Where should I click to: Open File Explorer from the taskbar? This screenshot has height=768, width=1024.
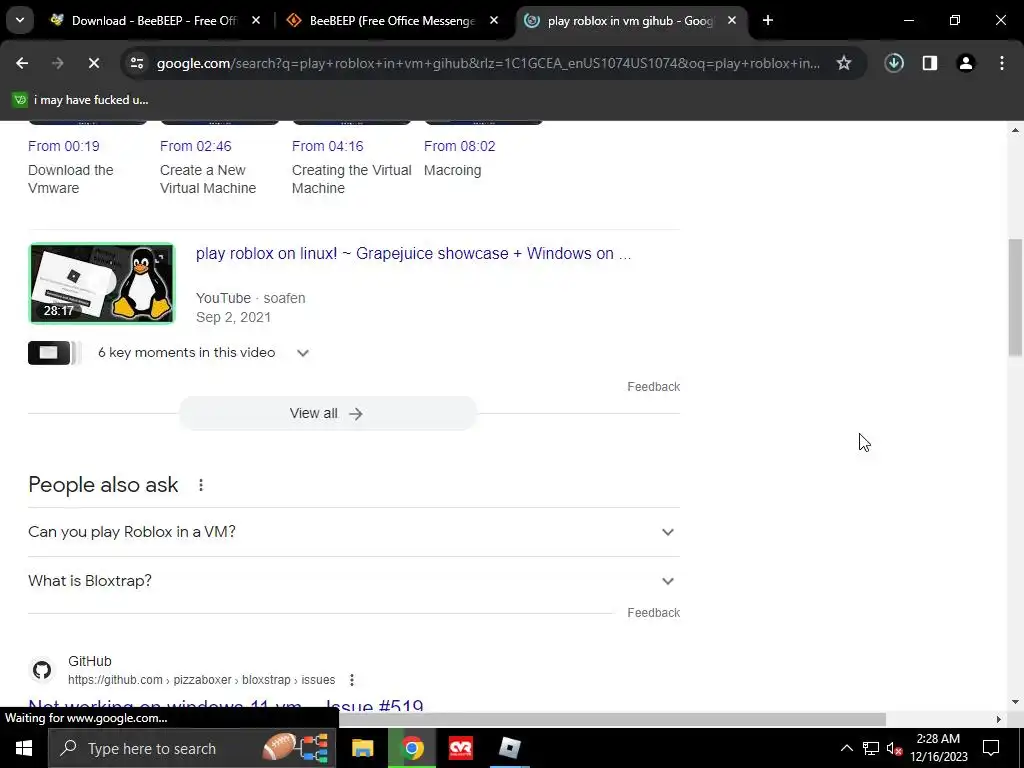[362, 748]
